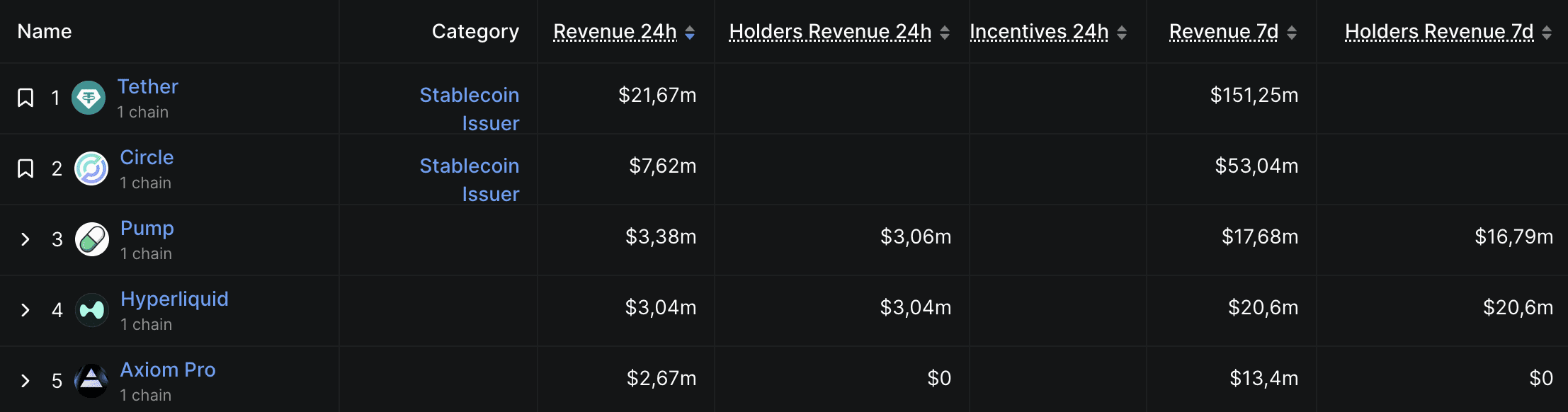Click the Holders Revenue 24h column header
Viewport: 1568px width, 412px height.
tap(830, 32)
